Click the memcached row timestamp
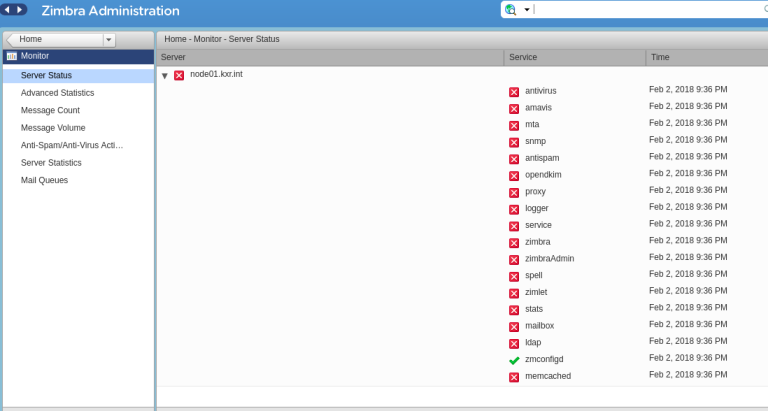Image resolution: width=768 pixels, height=411 pixels. point(688,375)
